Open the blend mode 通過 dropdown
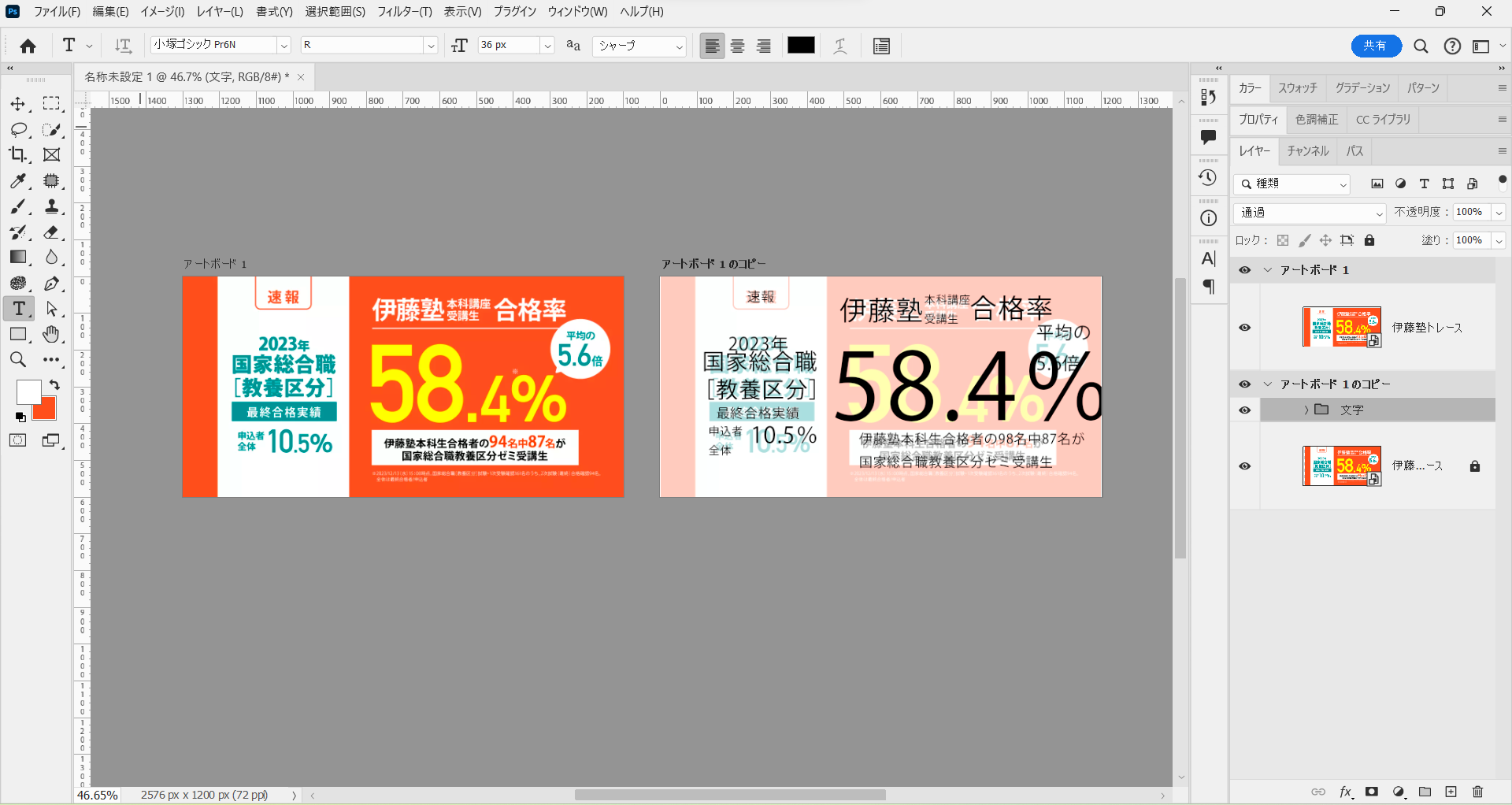 pyautogui.click(x=1310, y=213)
